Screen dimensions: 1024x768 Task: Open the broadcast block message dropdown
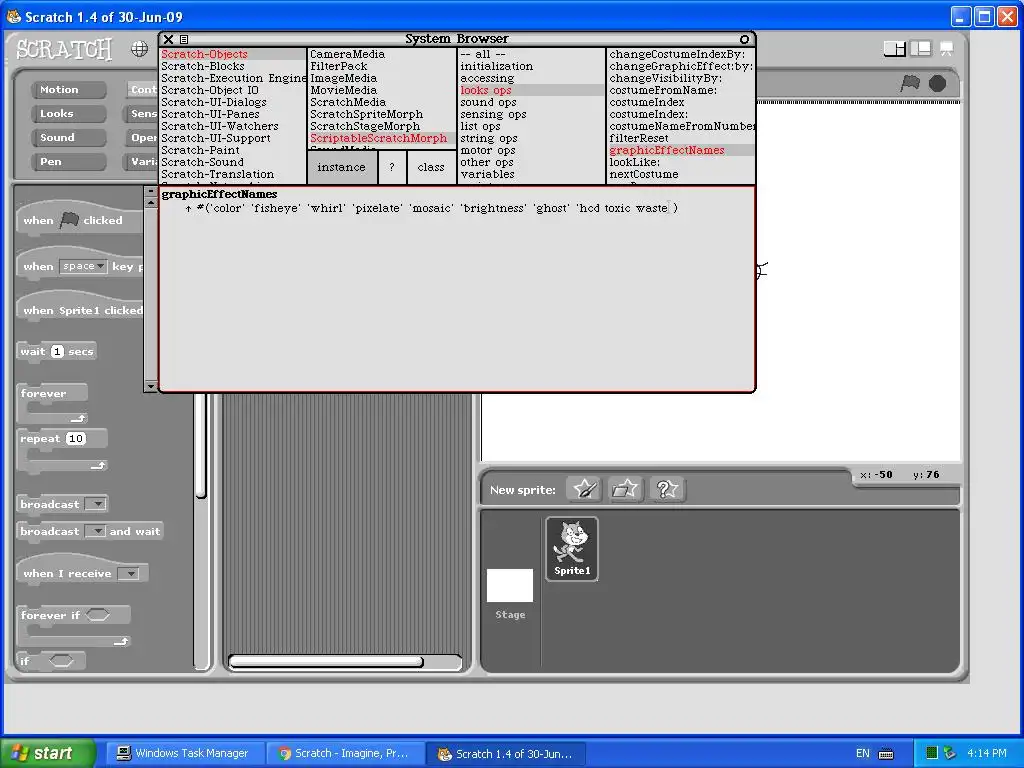click(96, 504)
